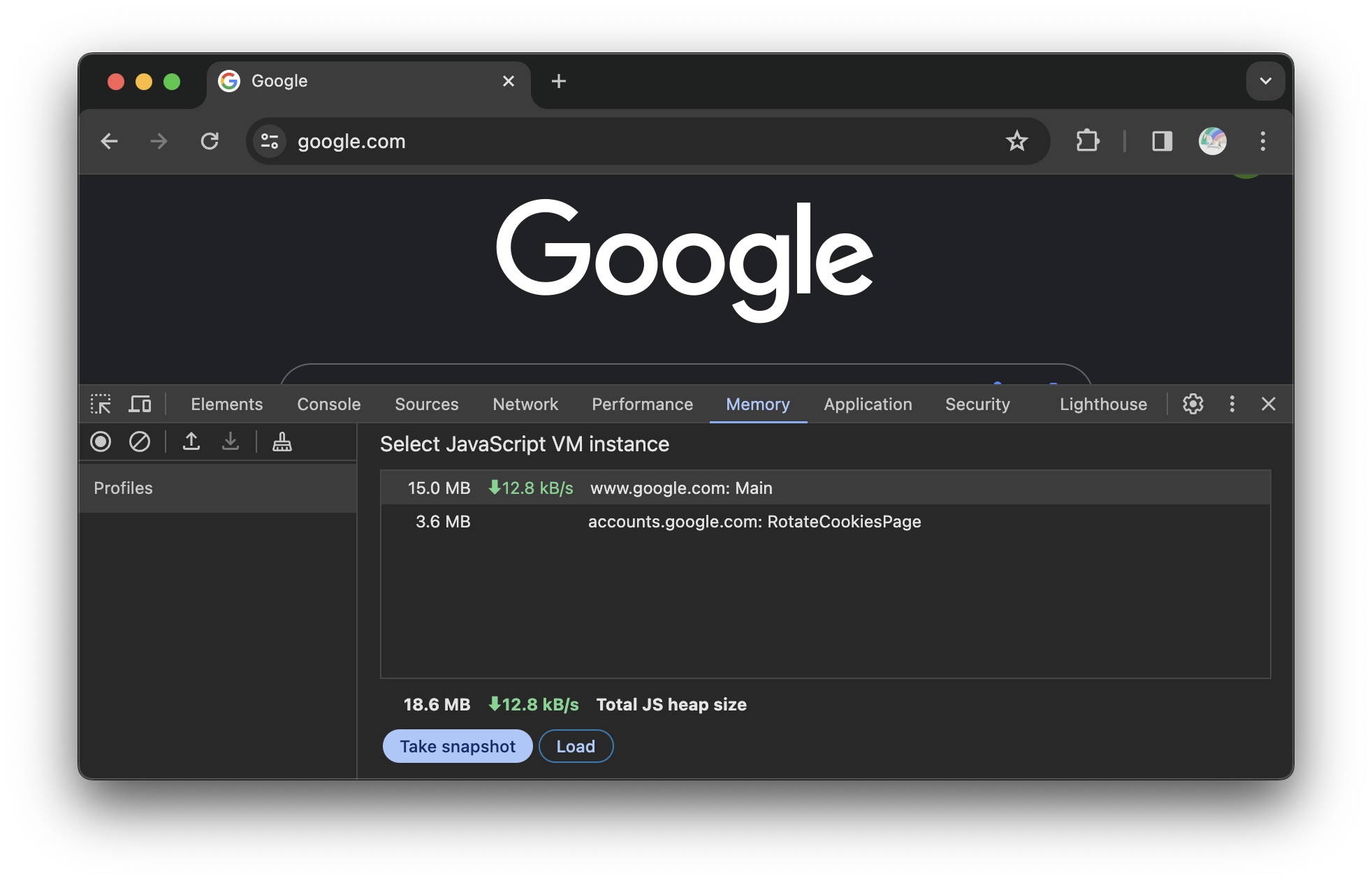Switch to the Security tab
The image size is (1372, 883).
pos(977,404)
